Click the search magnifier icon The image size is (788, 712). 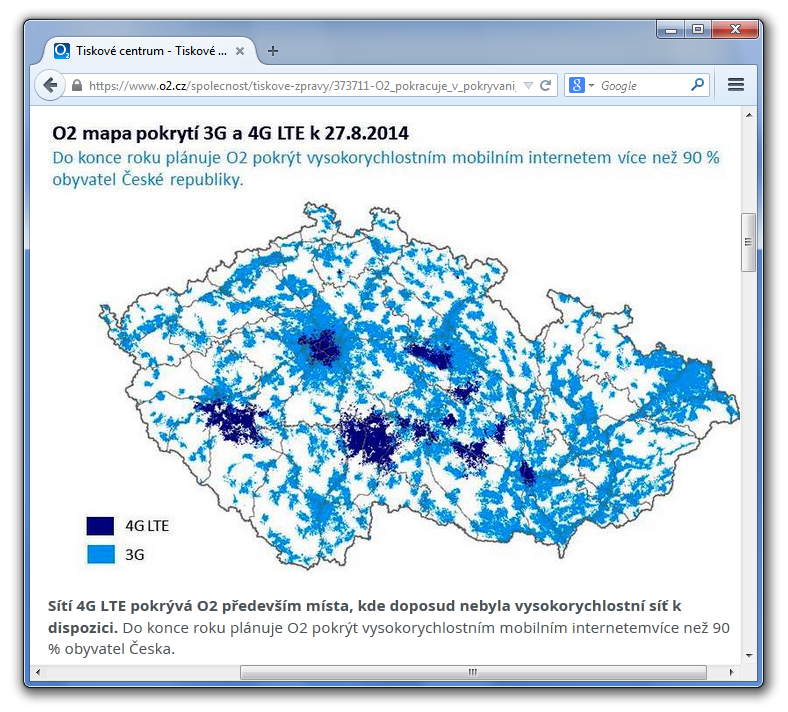[698, 85]
